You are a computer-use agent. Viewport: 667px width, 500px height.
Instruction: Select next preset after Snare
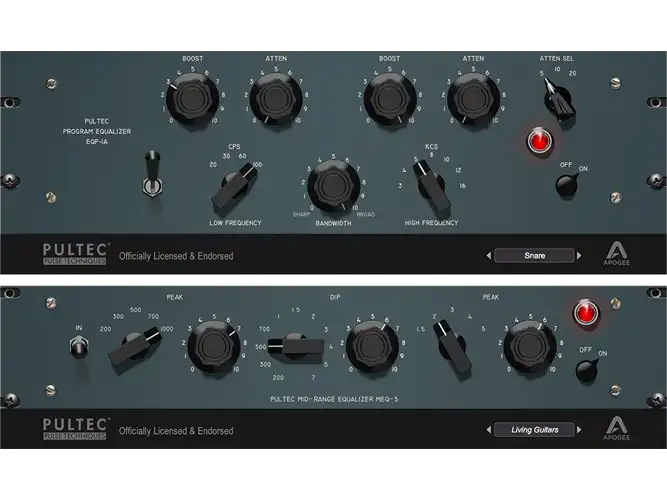coord(579,255)
